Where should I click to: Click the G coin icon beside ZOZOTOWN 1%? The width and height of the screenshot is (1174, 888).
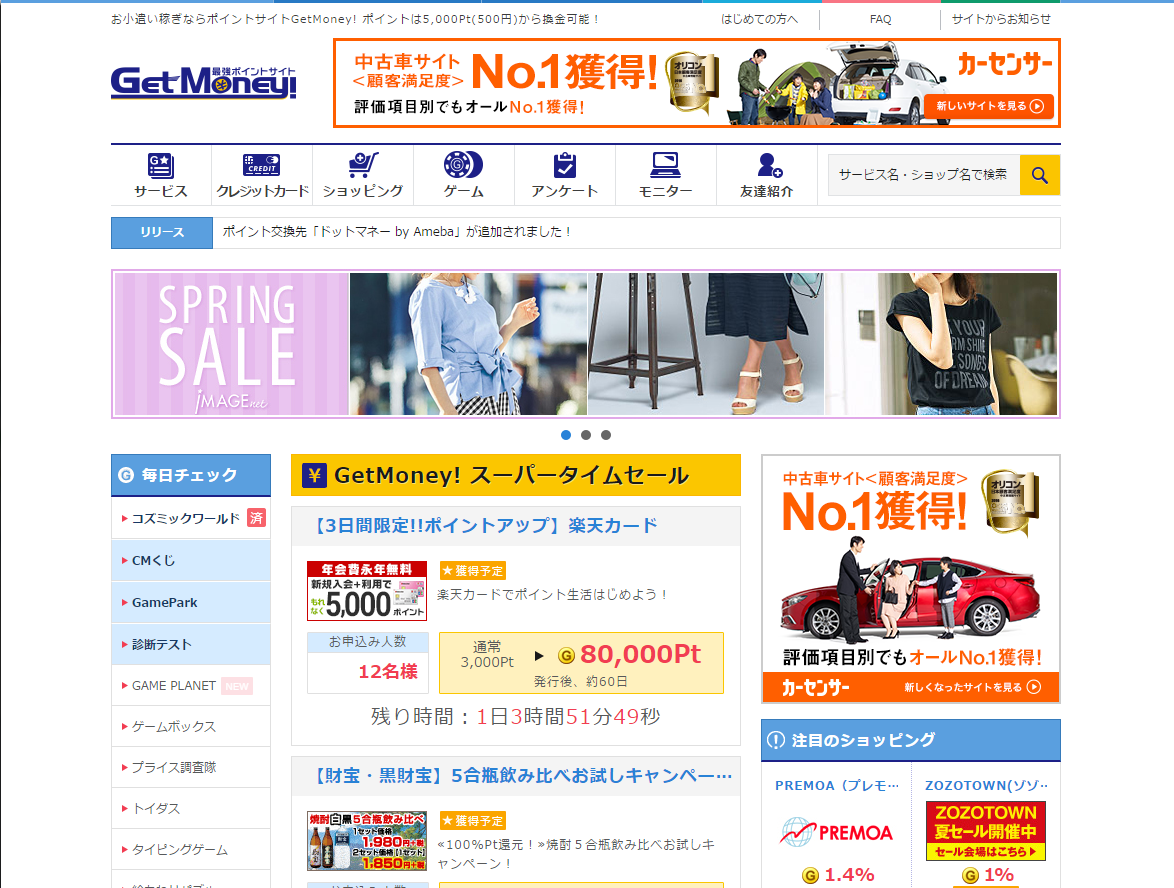[x=970, y=875]
